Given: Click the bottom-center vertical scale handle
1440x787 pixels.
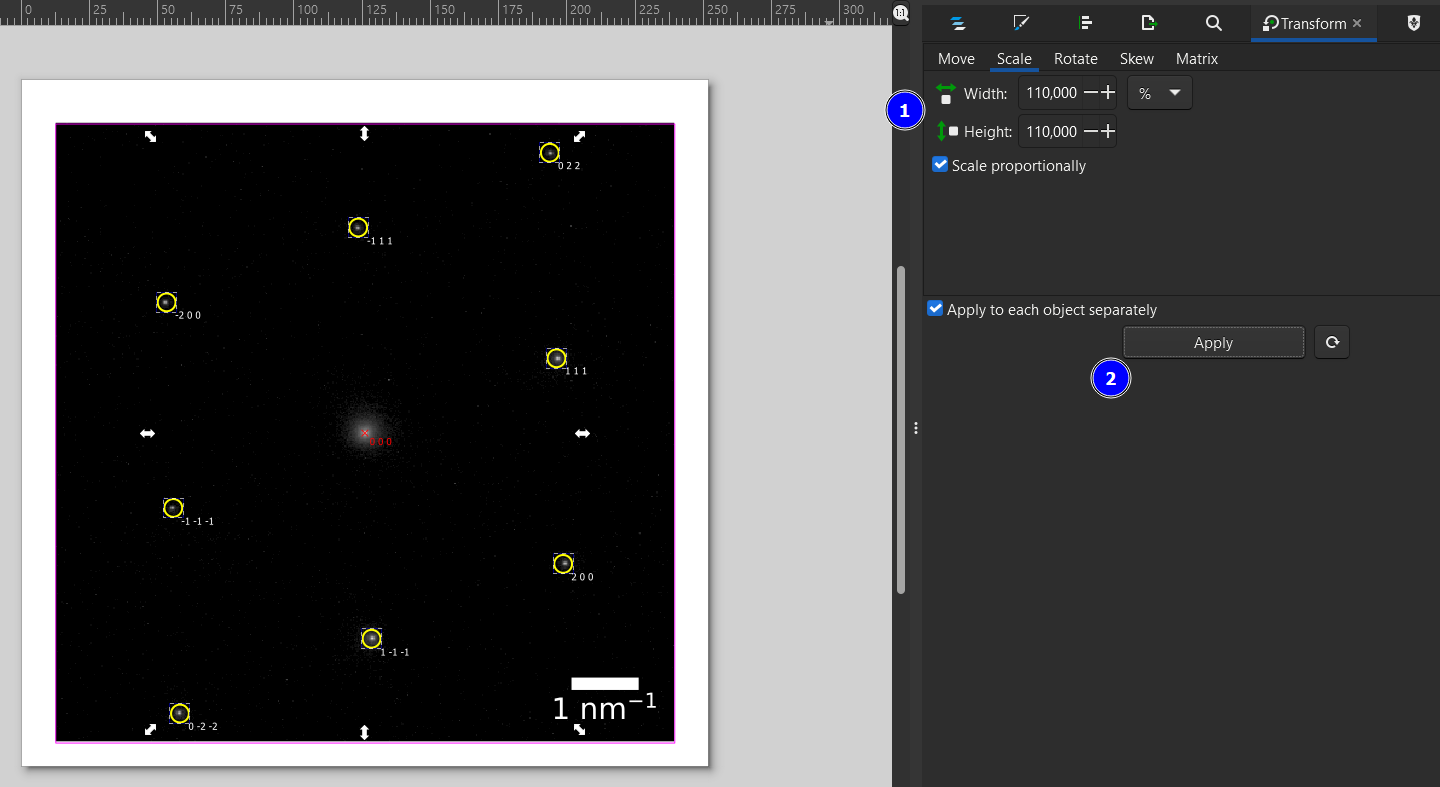Looking at the screenshot, I should [364, 733].
